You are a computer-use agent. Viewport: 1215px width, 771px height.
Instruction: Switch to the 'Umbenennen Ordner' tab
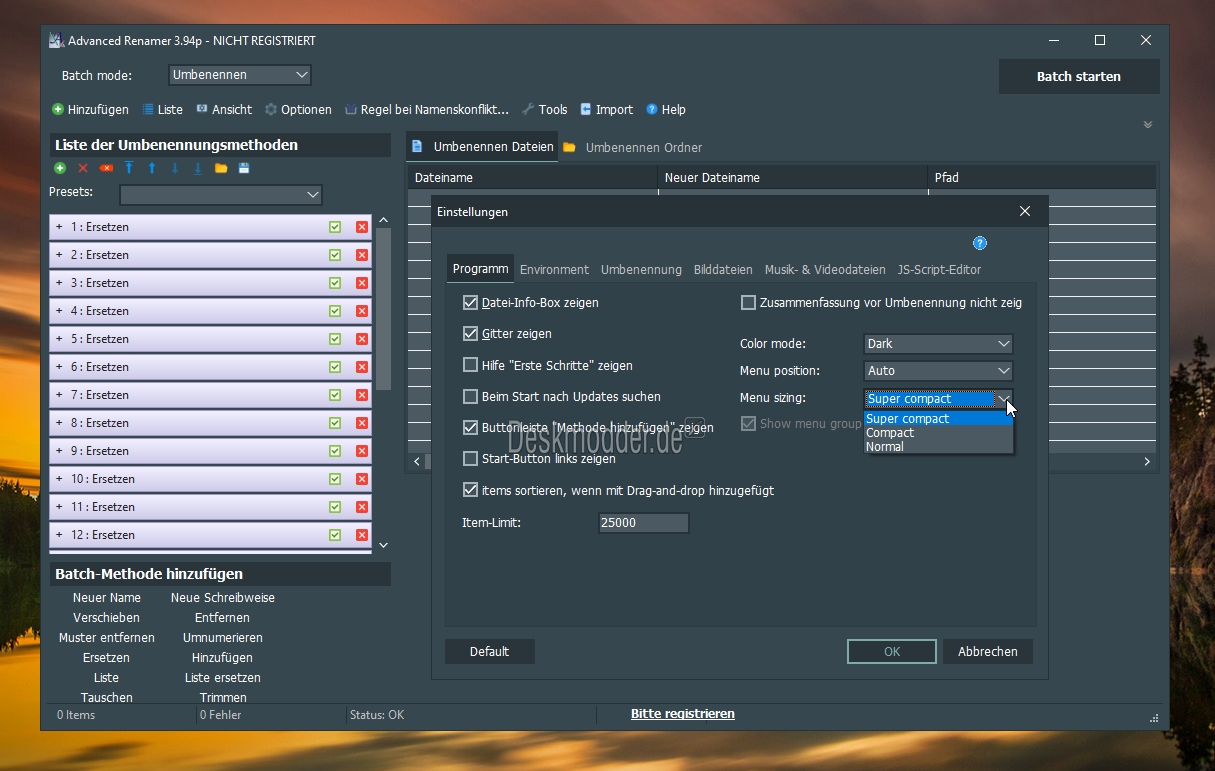click(x=633, y=147)
